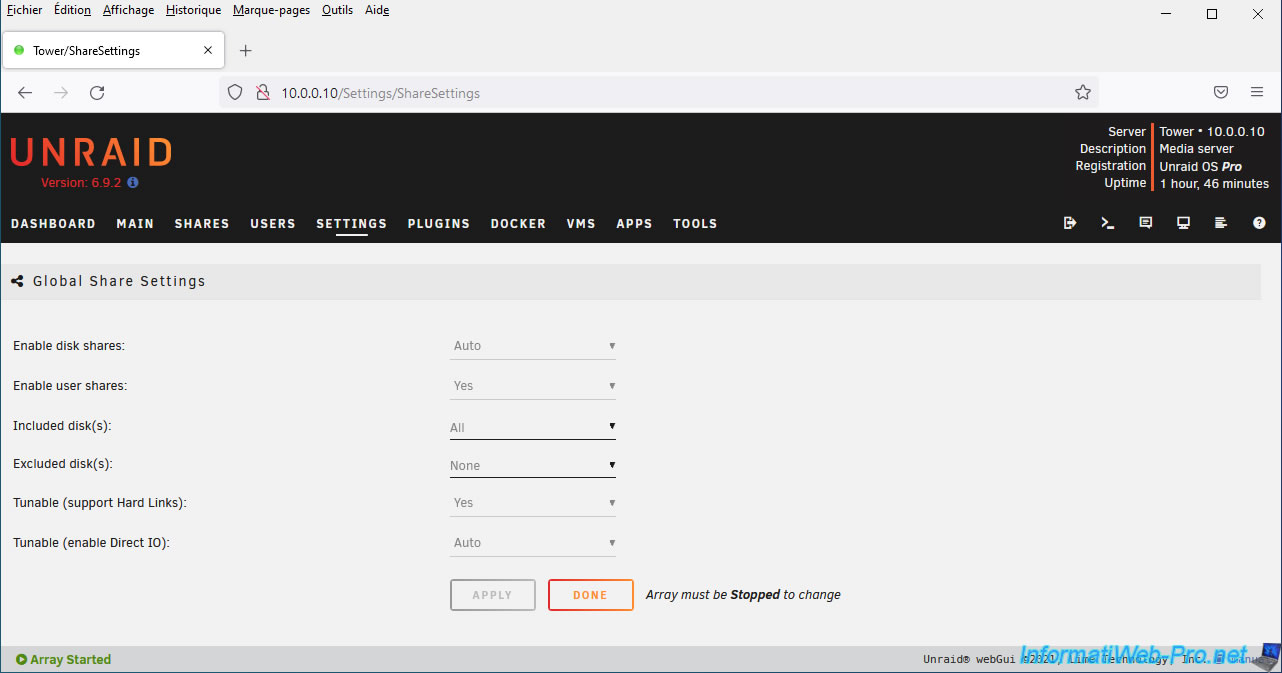Click the Help question mark icon
This screenshot has width=1282, height=673.
tap(1259, 223)
